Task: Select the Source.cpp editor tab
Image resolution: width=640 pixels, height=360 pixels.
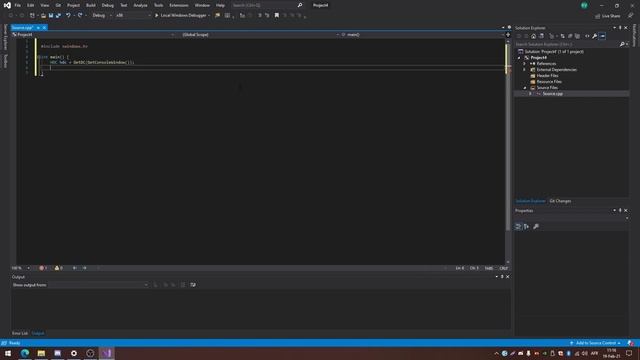Action: (x=22, y=28)
